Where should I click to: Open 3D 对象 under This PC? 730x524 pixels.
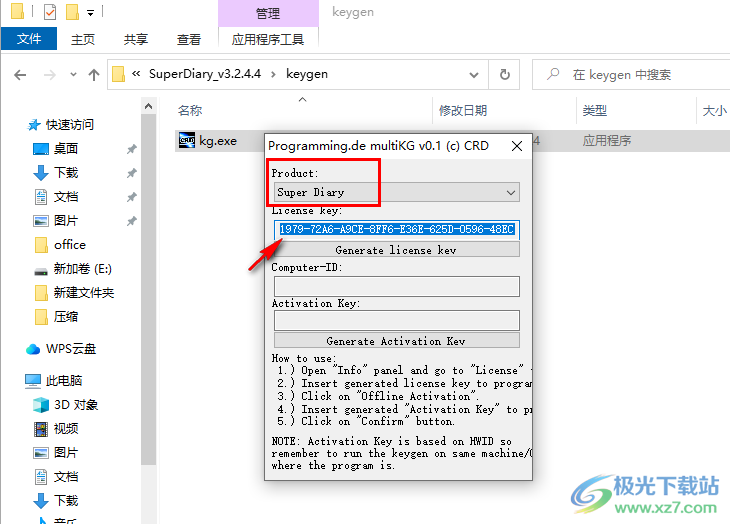pos(76,405)
